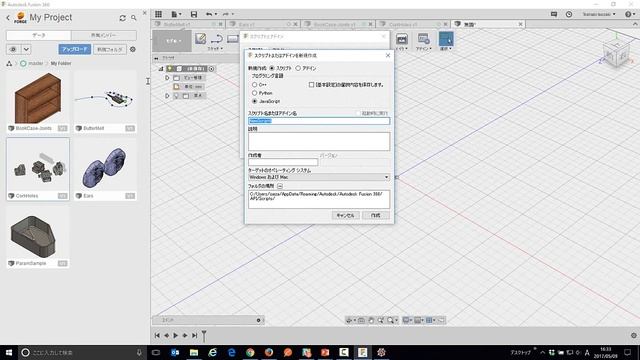The image size is (640, 360).
Task: Open the Display settings menu
Action: pyautogui.click(x=408, y=320)
